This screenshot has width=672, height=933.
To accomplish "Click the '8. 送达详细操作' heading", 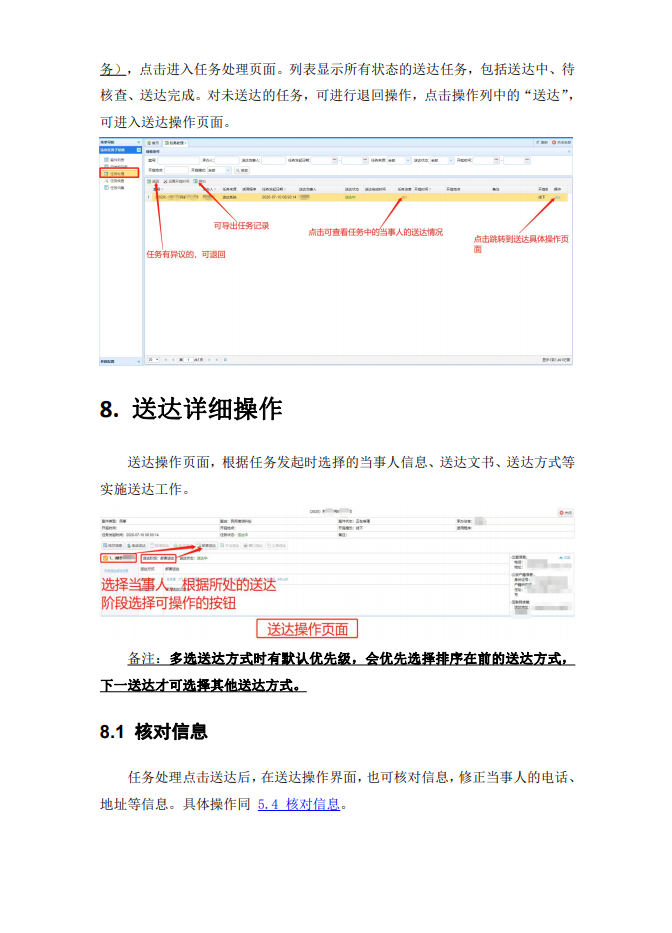I will click(190, 409).
